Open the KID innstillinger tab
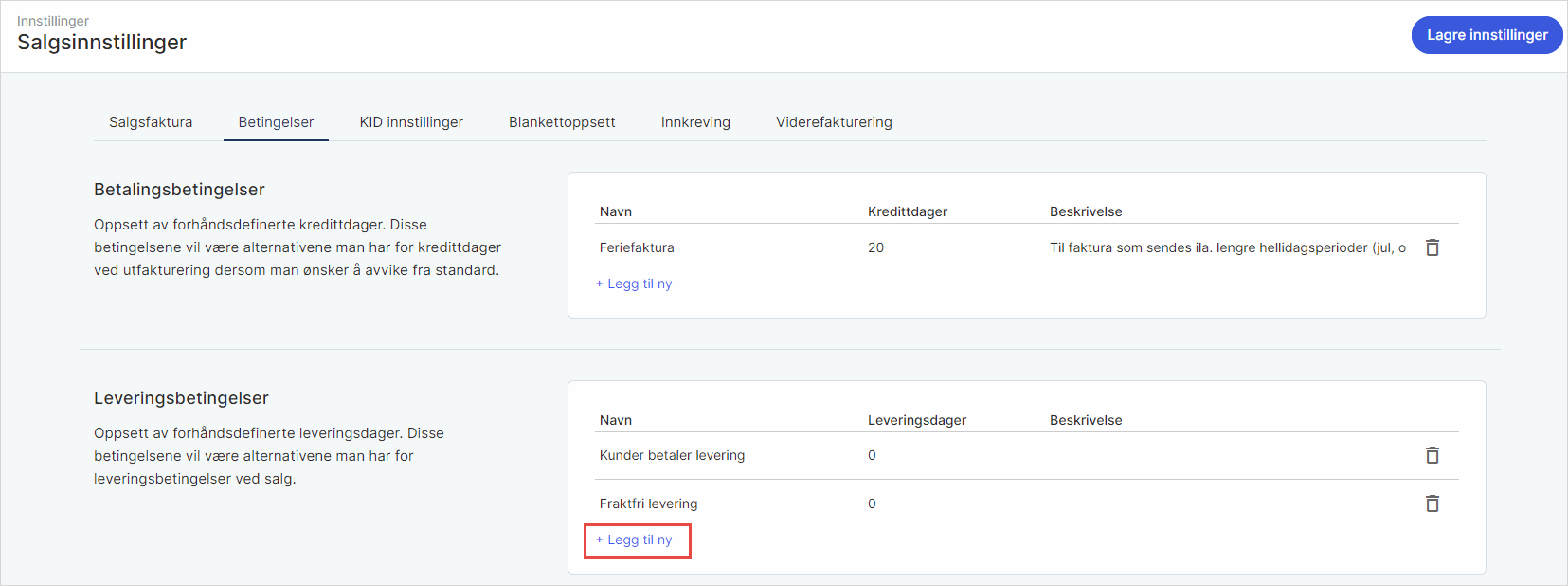Viewport: 1568px width, 586px height. [x=411, y=122]
